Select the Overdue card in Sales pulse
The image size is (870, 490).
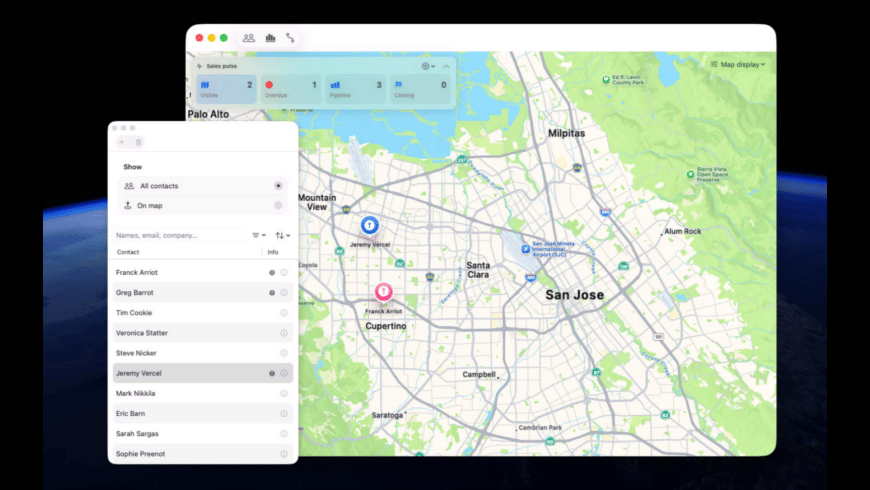(291, 89)
